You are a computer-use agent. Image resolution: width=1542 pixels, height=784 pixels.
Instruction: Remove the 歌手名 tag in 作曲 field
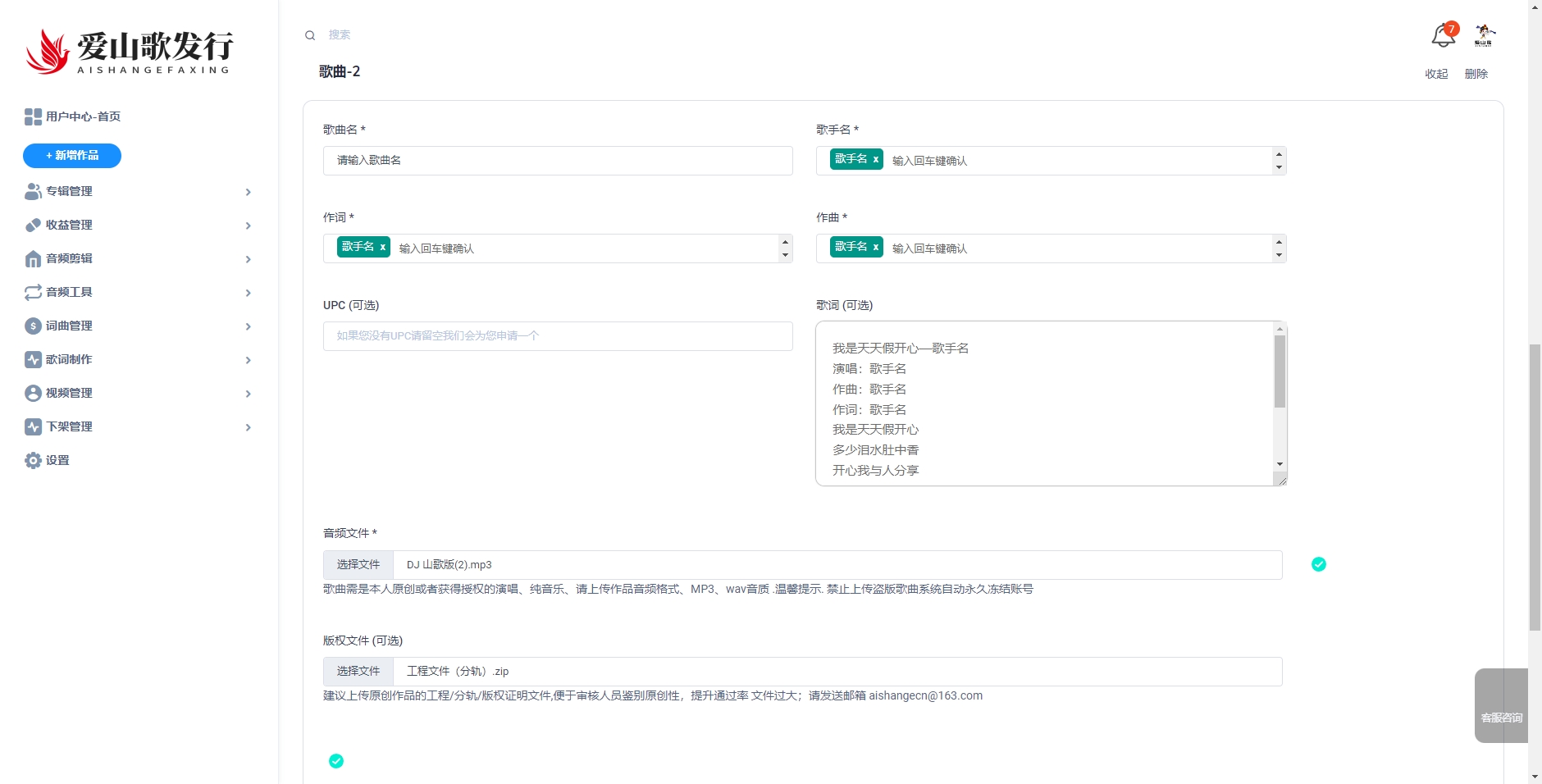(875, 247)
